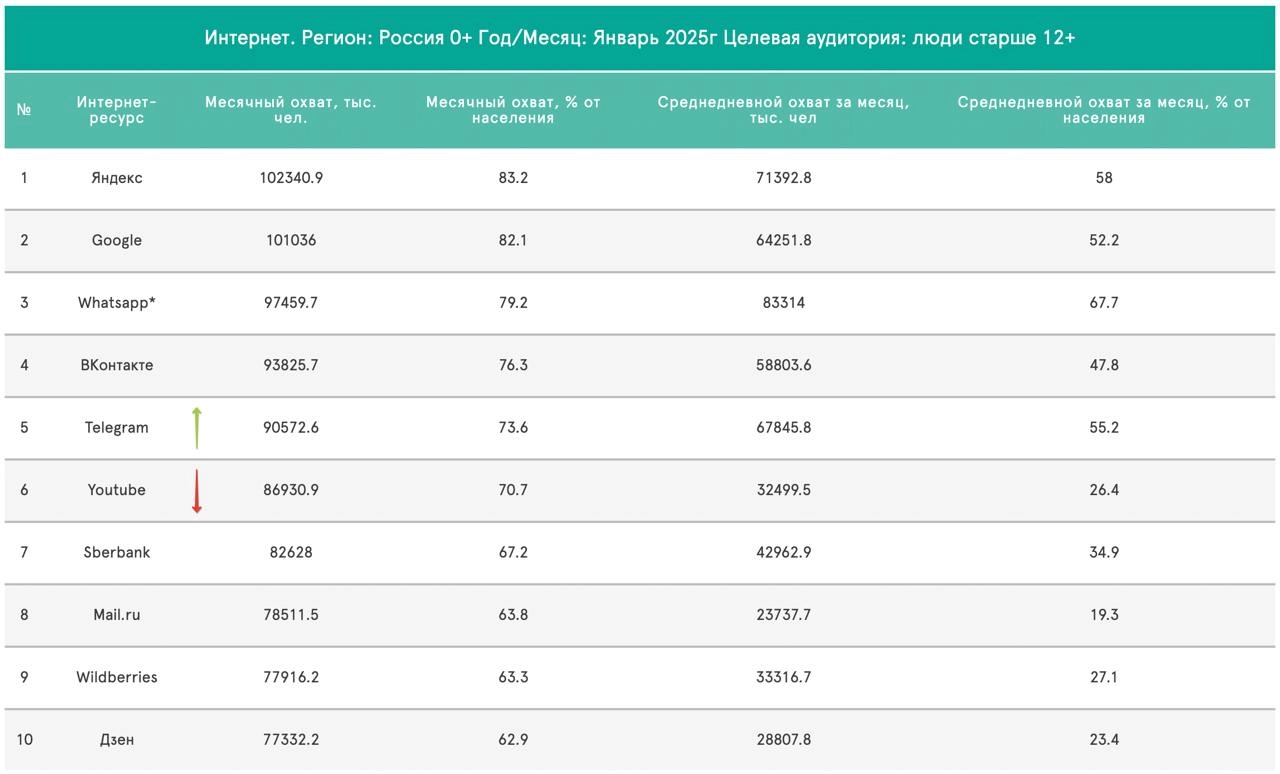Click the daily percent 58 for Яндекс

point(1104,178)
